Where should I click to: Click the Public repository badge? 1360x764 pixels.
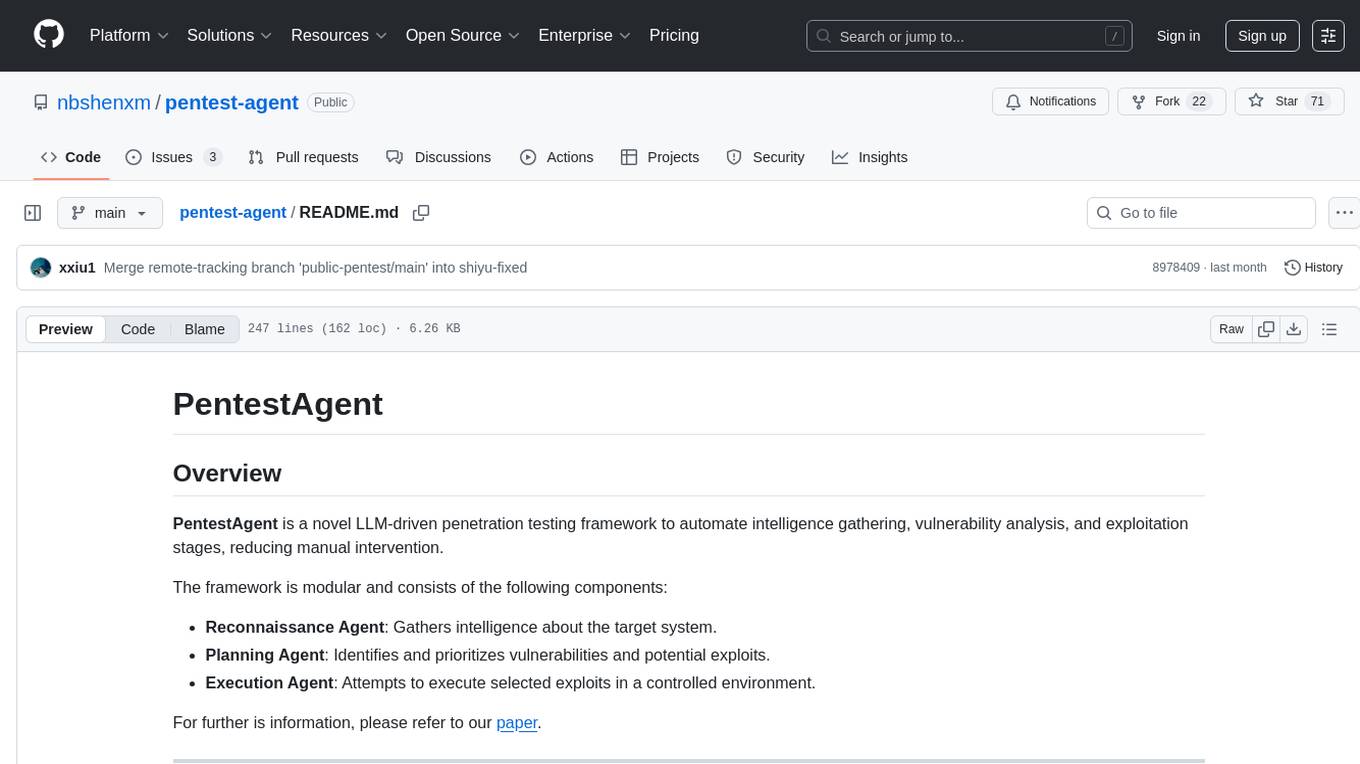(330, 102)
